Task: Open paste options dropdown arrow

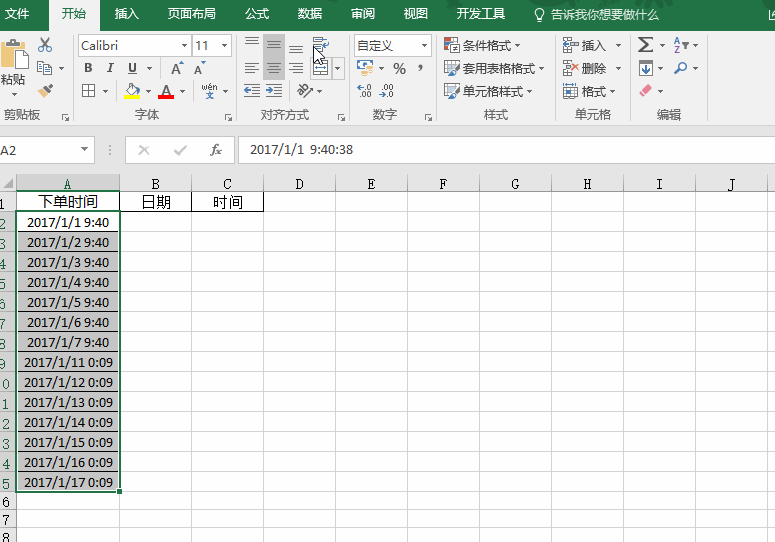Action: [x=14, y=94]
